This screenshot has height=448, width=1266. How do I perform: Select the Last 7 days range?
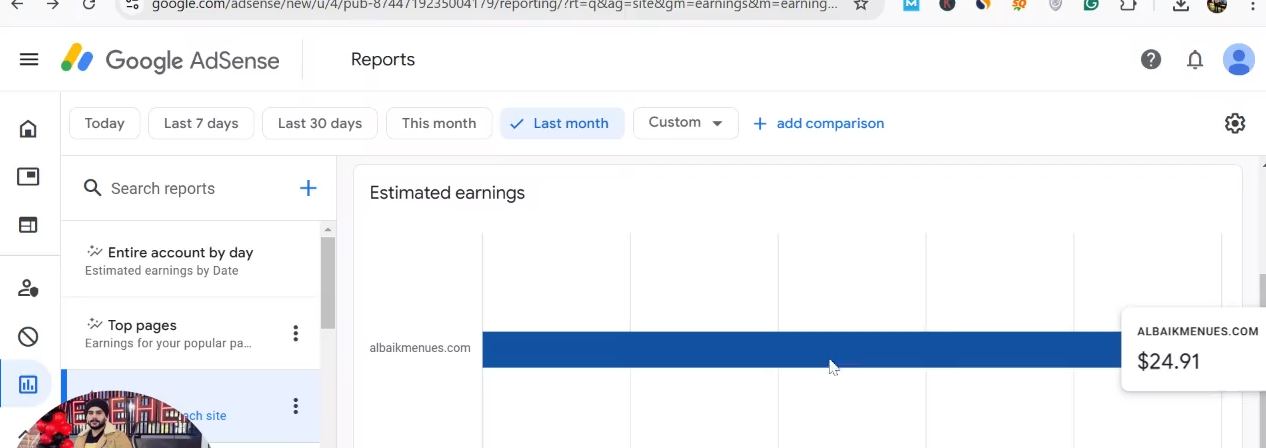(201, 123)
